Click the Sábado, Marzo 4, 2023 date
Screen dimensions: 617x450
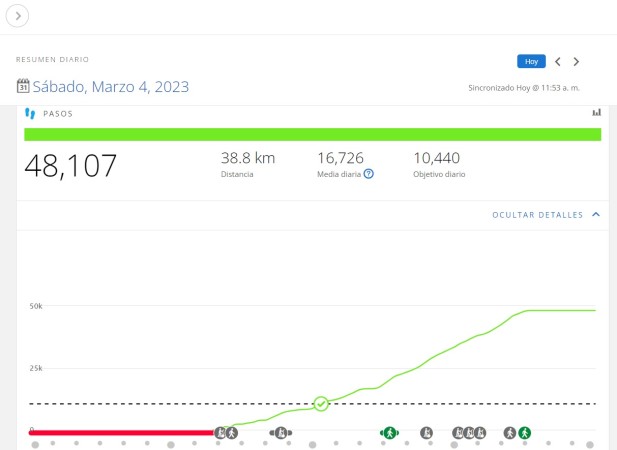(x=111, y=87)
